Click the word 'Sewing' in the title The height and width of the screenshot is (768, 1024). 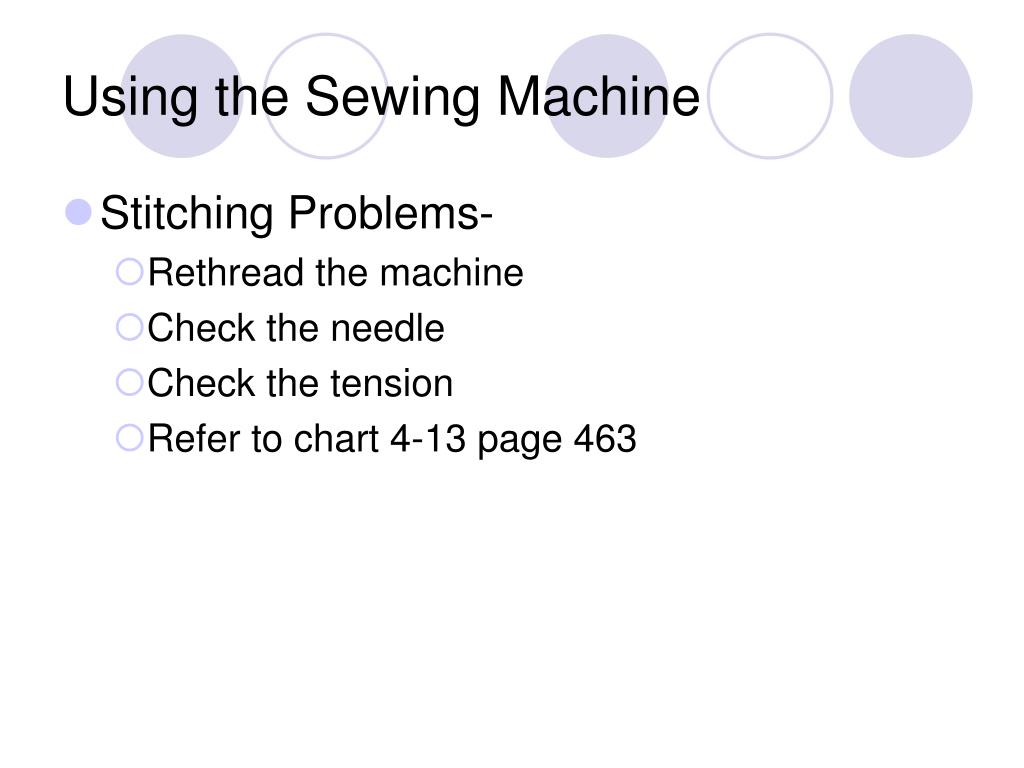[x=392, y=98]
